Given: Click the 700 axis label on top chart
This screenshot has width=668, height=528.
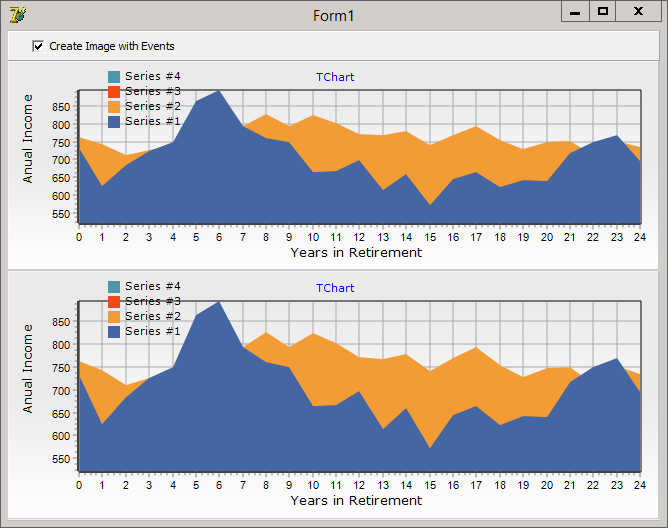Looking at the screenshot, I should click(x=61, y=160).
